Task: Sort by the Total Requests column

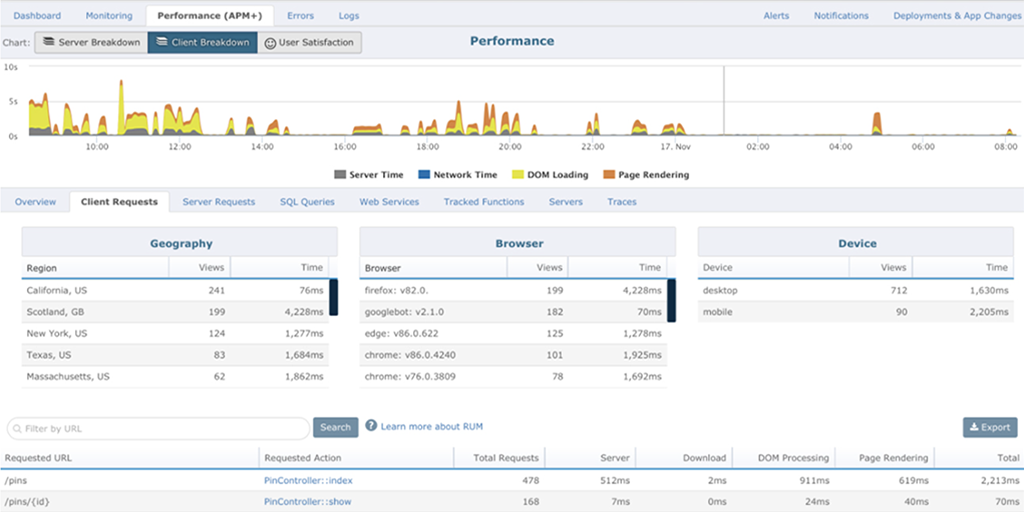Action: pyautogui.click(x=500, y=458)
